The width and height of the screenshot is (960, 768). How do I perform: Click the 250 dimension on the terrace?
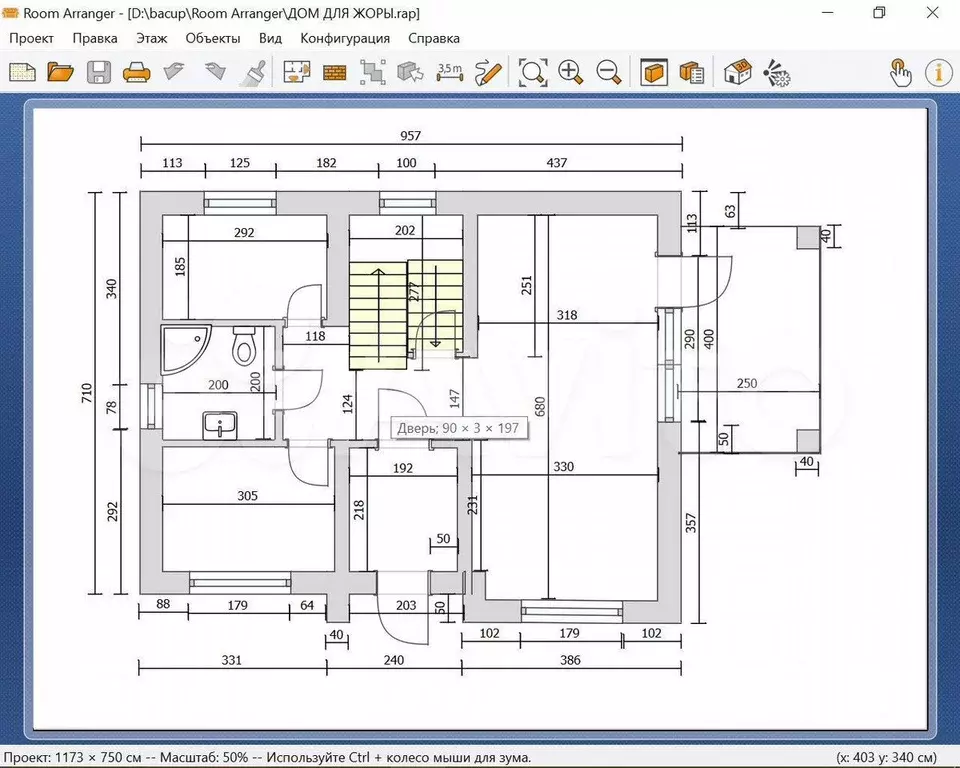(746, 383)
